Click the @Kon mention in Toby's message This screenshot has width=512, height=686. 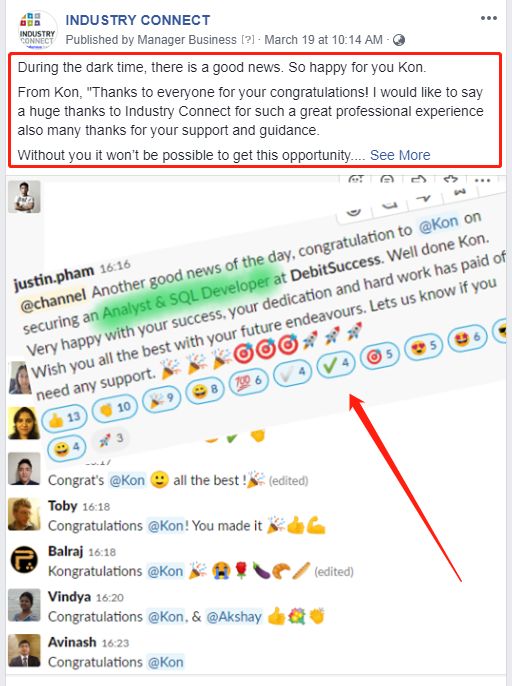tap(165, 526)
